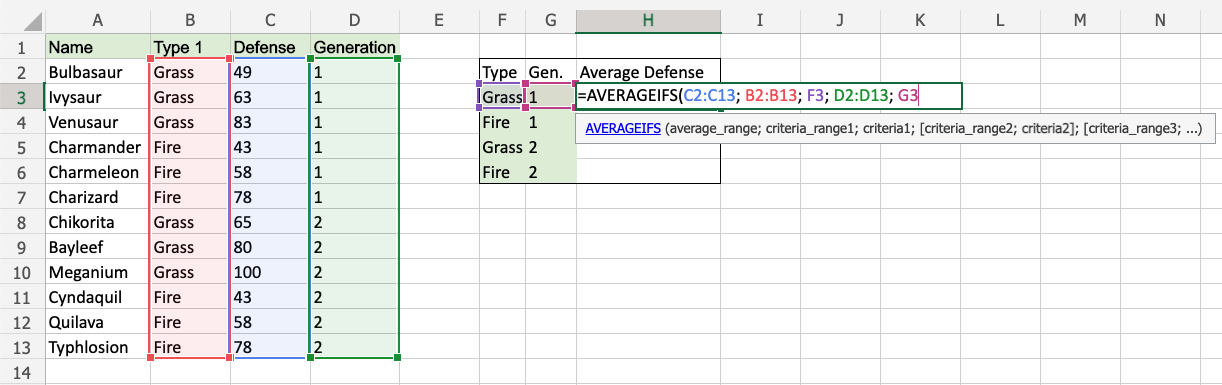1222x385 pixels.
Task: Click the Charizard name cell
Action: 97,197
